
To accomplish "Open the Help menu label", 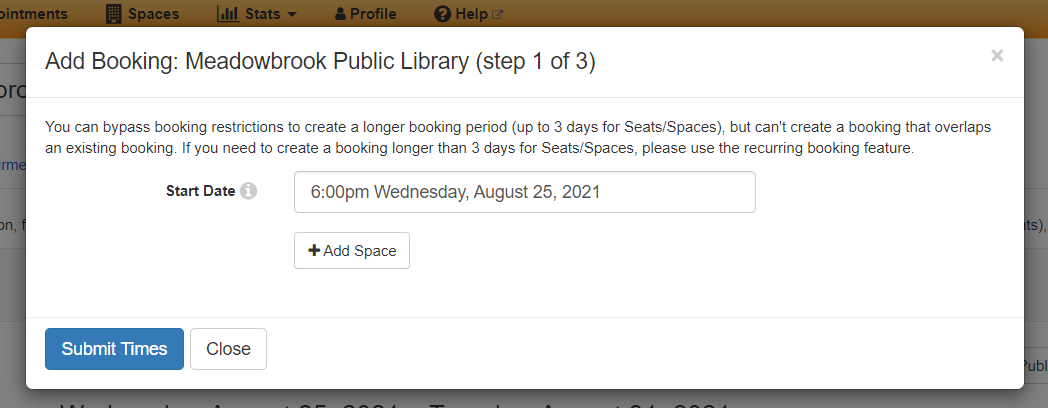I will click(x=471, y=13).
